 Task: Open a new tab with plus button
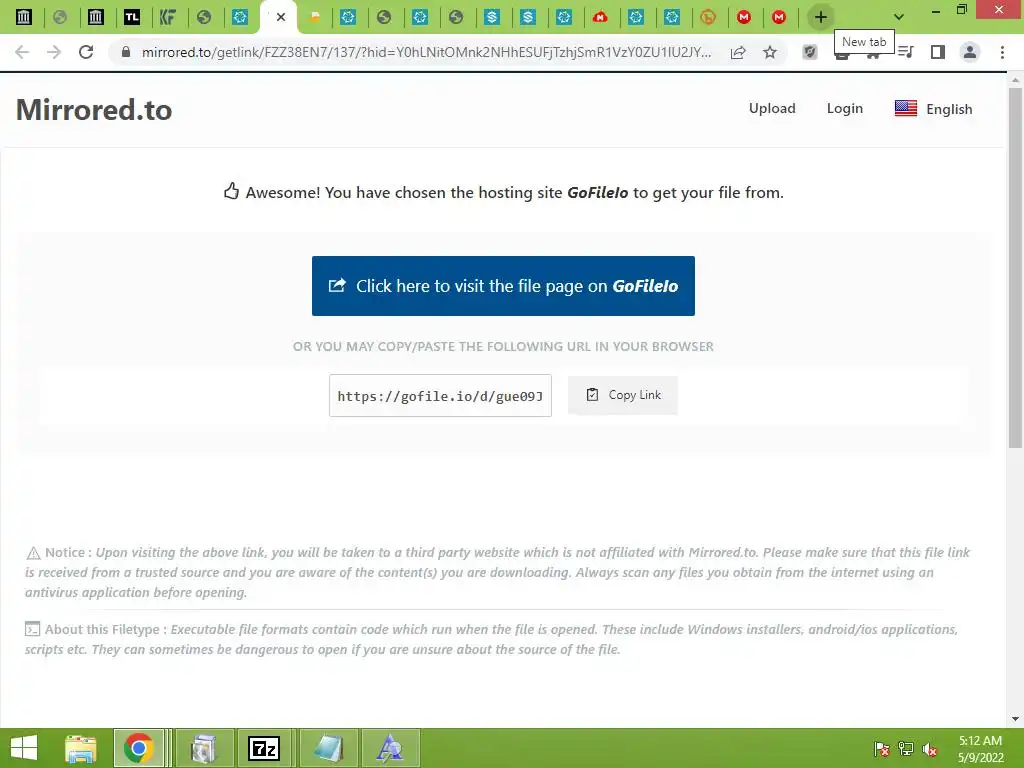821,17
